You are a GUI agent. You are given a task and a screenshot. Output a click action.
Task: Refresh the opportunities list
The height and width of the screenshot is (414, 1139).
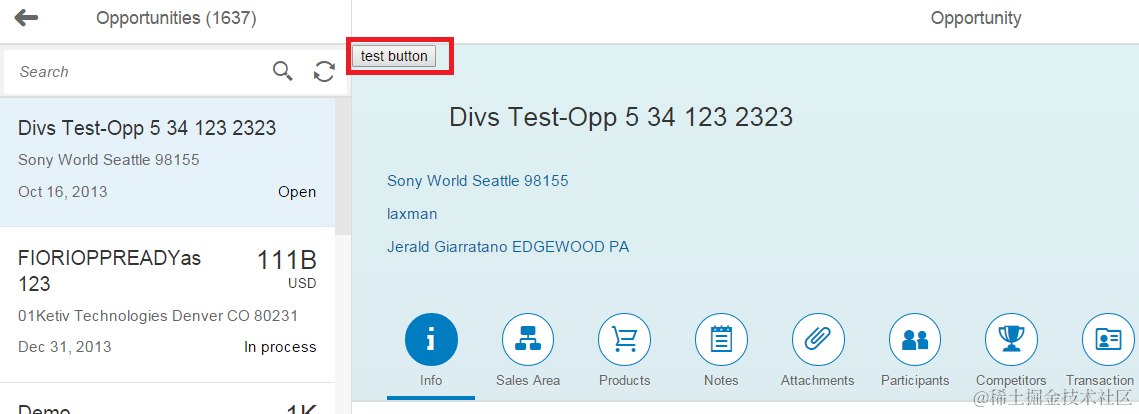point(324,71)
